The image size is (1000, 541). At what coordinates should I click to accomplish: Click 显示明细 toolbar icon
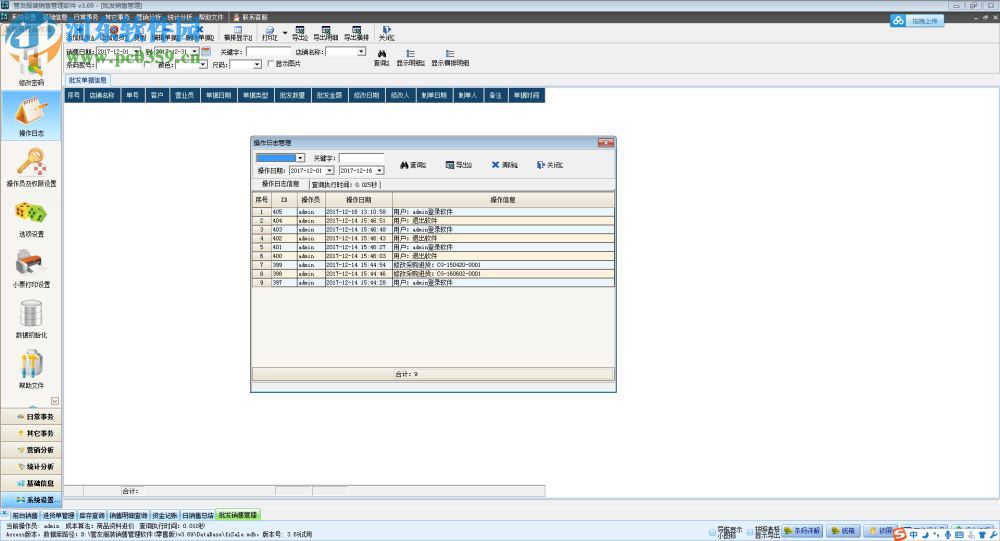410,58
